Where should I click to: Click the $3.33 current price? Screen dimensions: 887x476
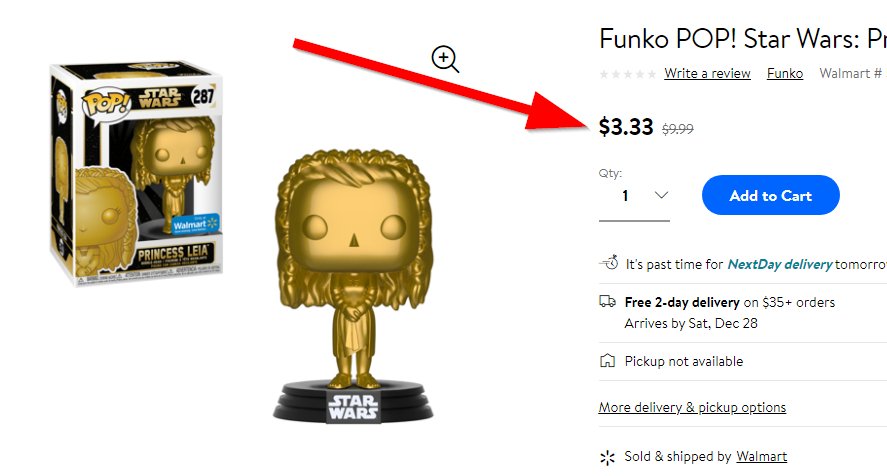tap(626, 127)
